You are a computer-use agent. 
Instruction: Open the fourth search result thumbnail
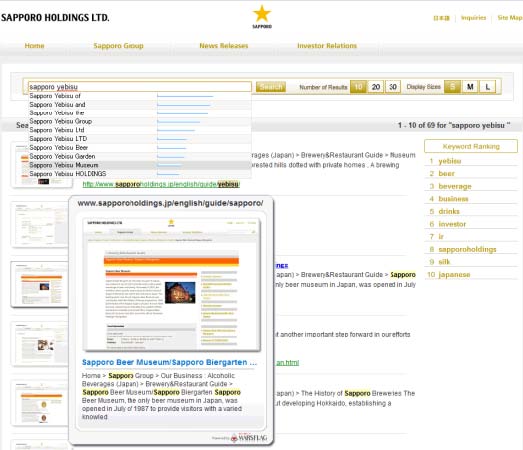click(x=40, y=344)
